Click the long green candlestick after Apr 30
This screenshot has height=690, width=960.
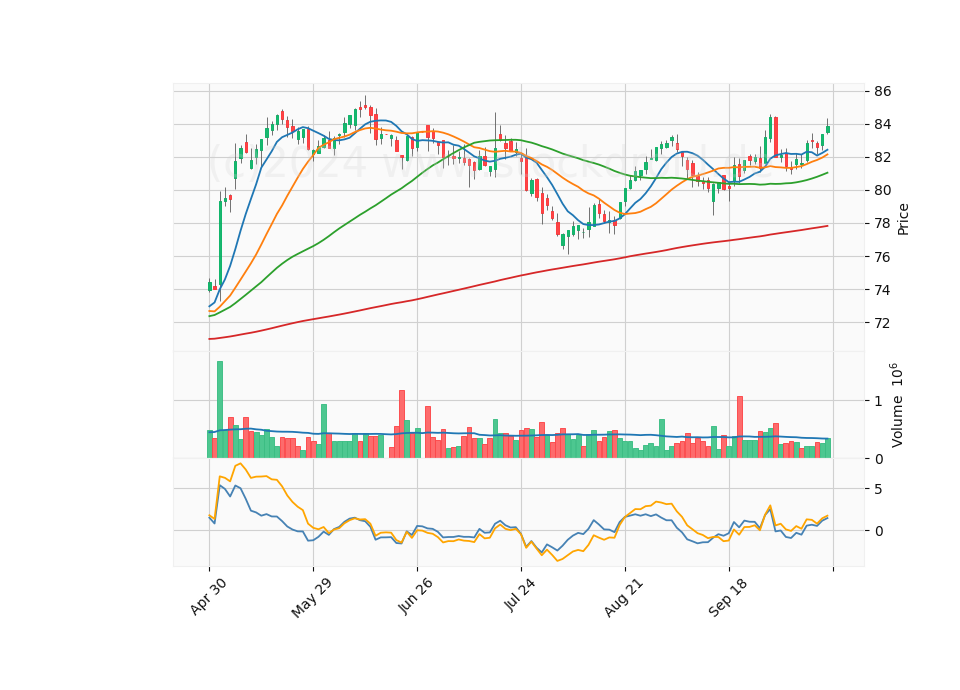point(220,243)
